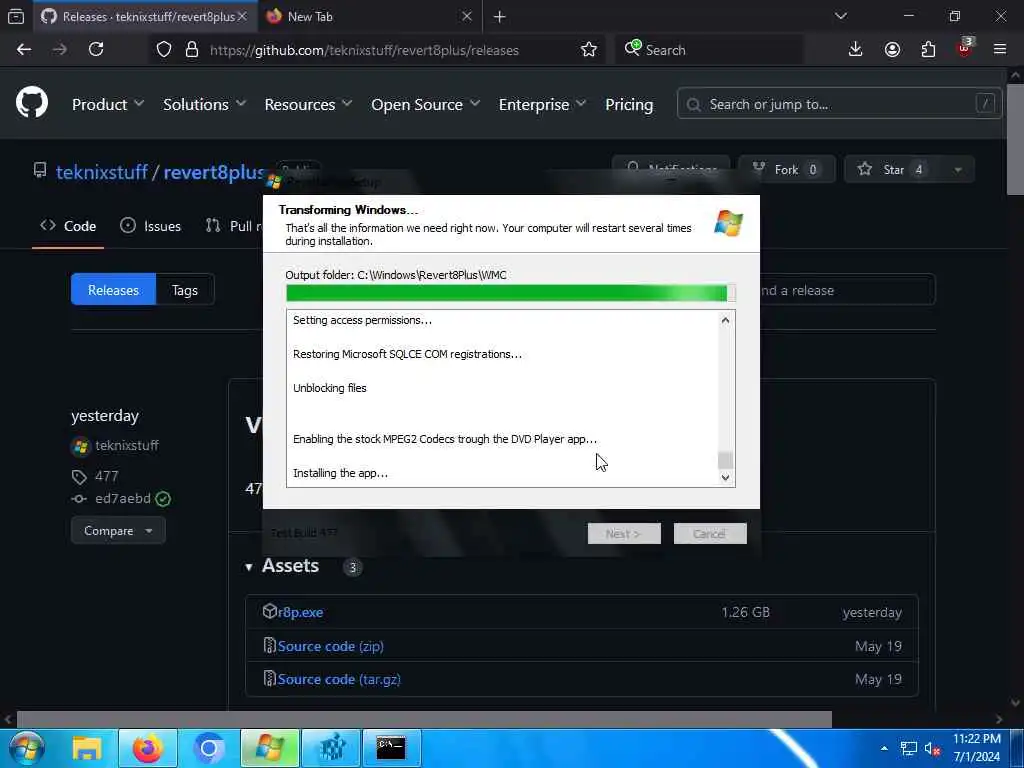Screen dimensions: 1024x768
Task: Open File Explorer from the taskbar
Action: tap(87, 748)
